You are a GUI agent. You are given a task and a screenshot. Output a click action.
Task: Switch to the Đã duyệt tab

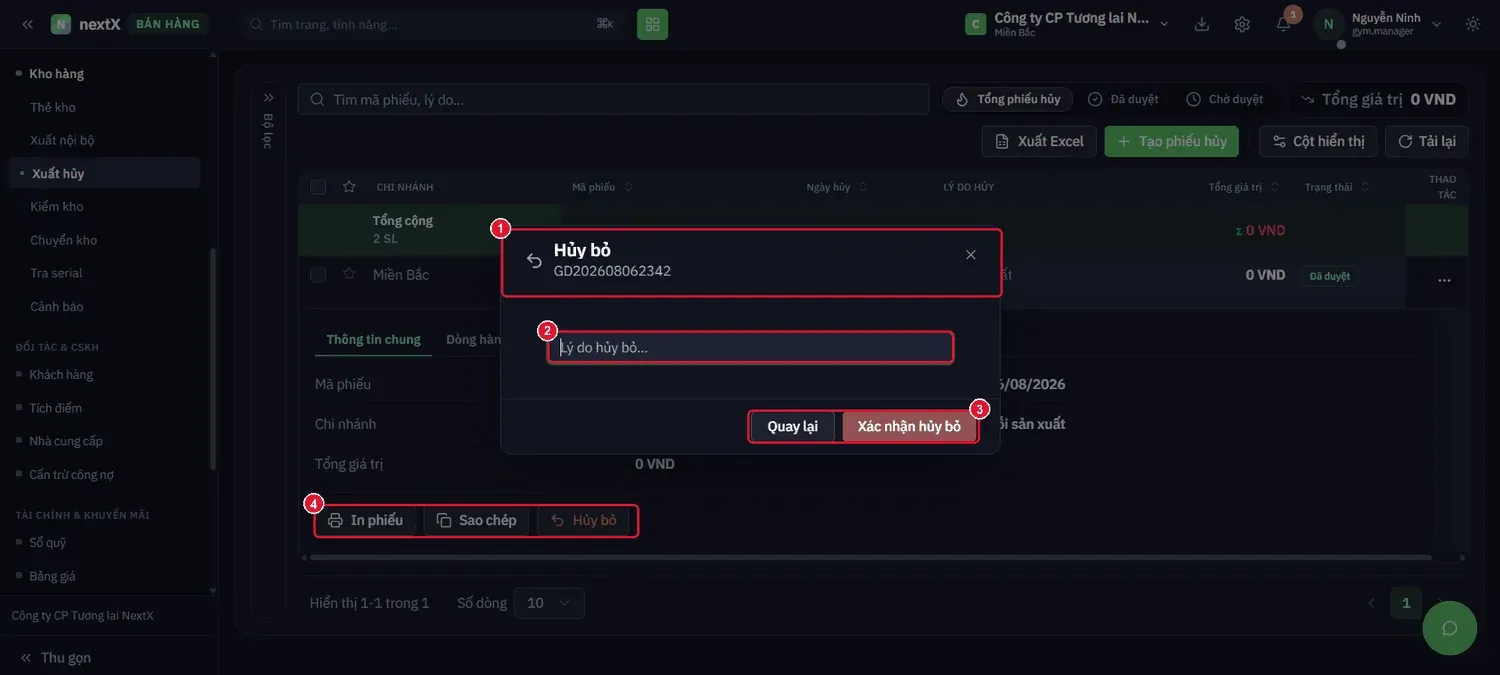click(x=1123, y=99)
